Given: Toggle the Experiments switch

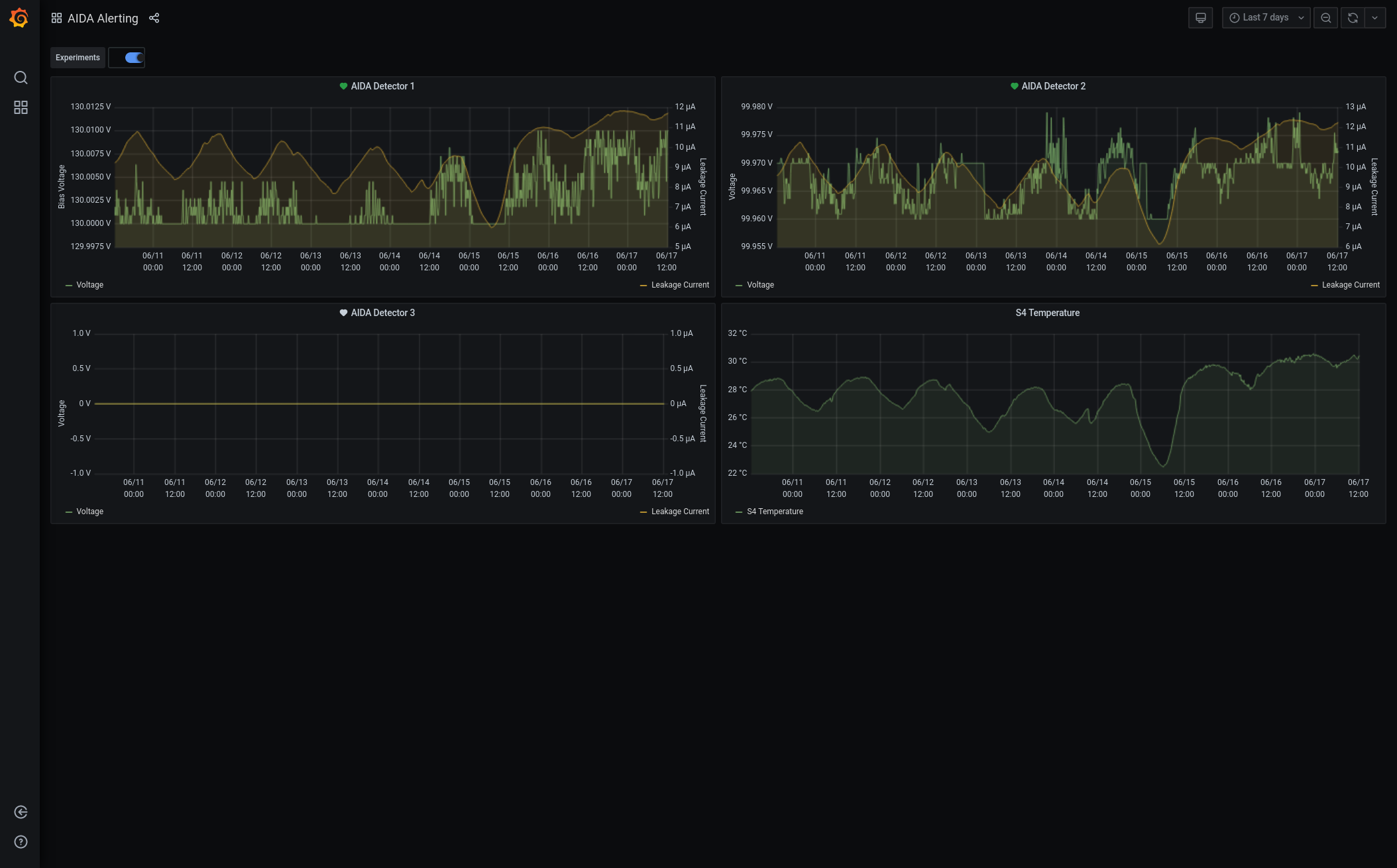Looking at the screenshot, I should coord(134,58).
